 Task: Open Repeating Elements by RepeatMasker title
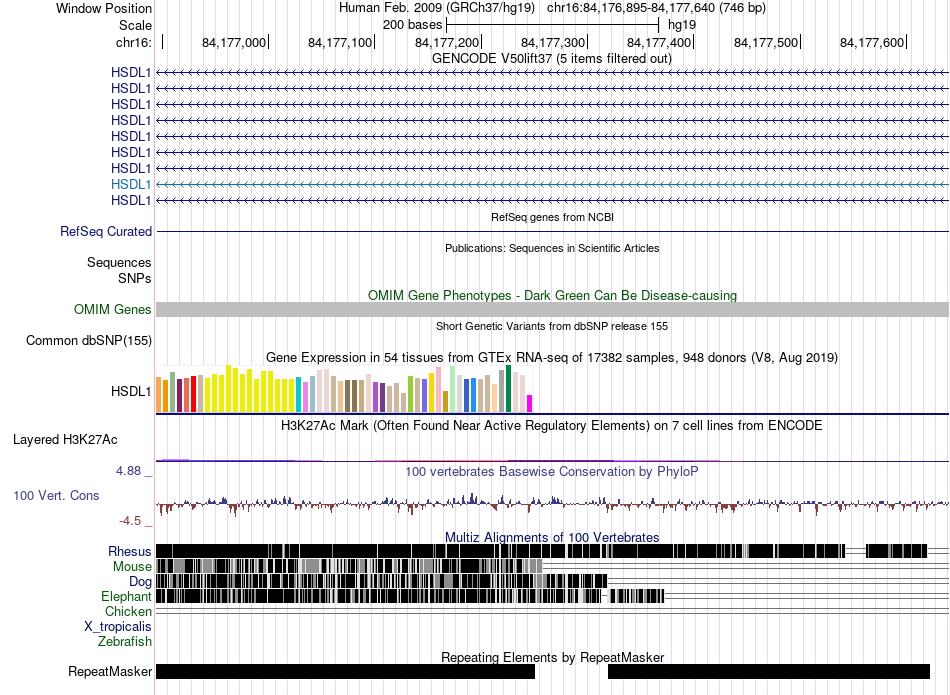(x=552, y=657)
